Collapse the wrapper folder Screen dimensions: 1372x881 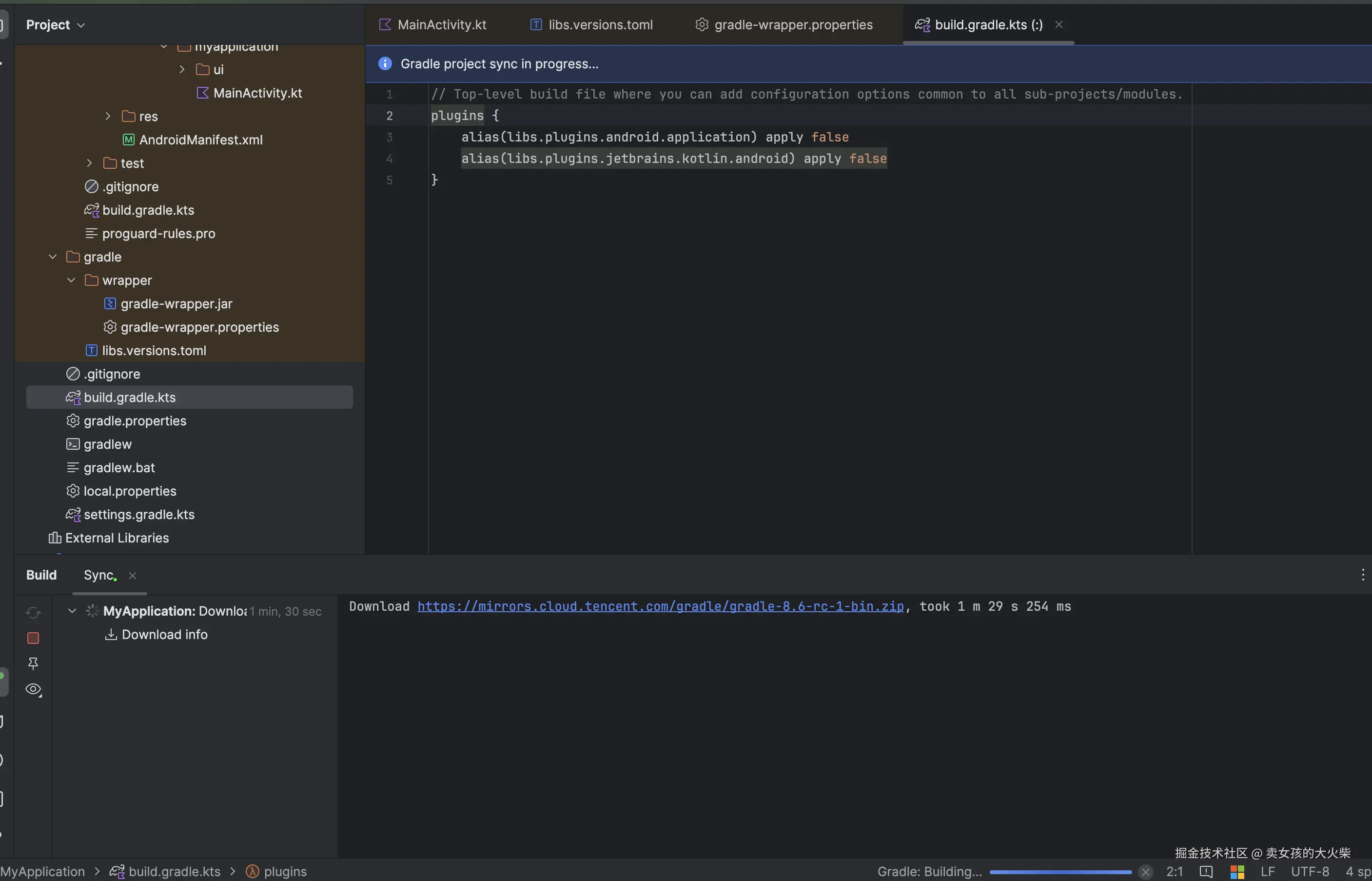[x=71, y=280]
